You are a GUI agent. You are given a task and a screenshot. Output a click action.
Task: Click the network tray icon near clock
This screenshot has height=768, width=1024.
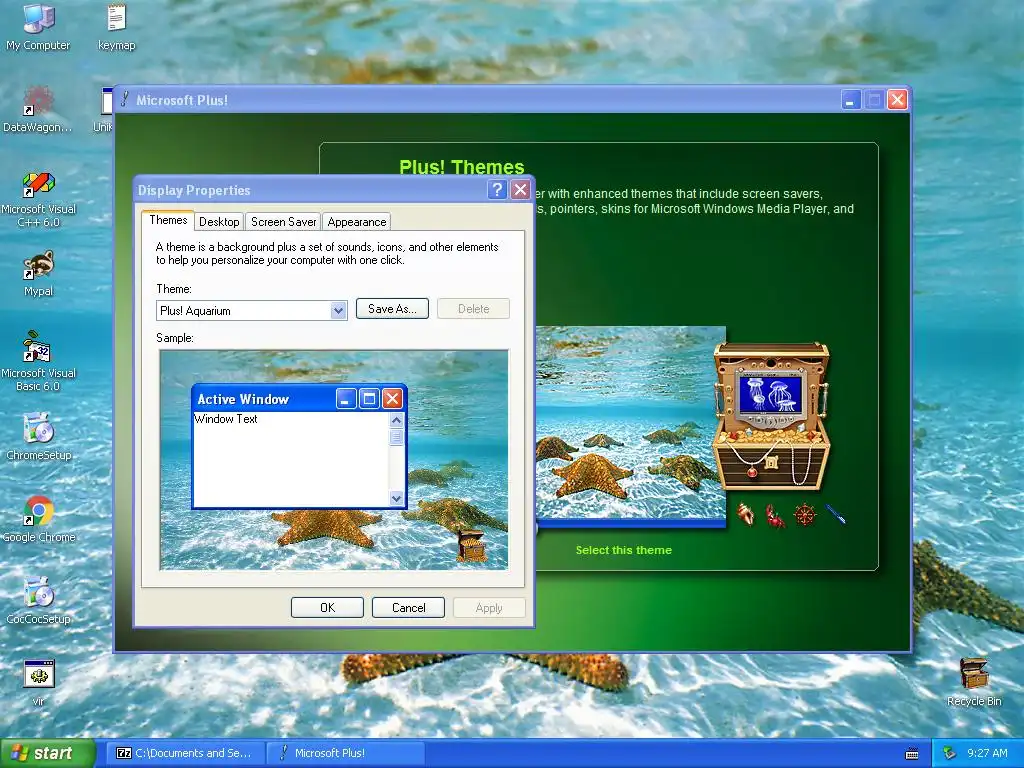coord(949,753)
